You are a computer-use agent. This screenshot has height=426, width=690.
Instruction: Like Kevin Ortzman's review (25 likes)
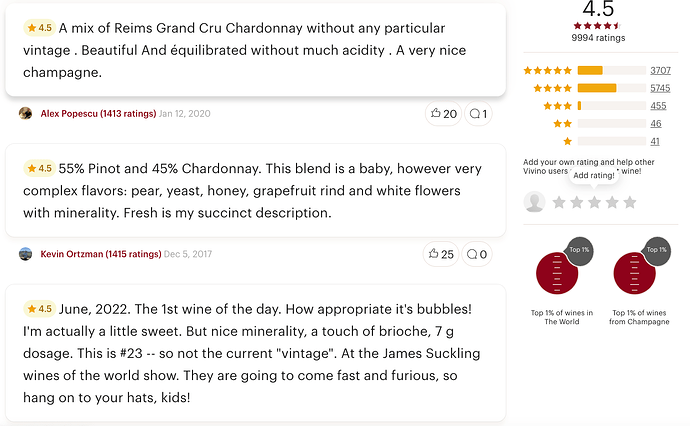tap(443, 254)
